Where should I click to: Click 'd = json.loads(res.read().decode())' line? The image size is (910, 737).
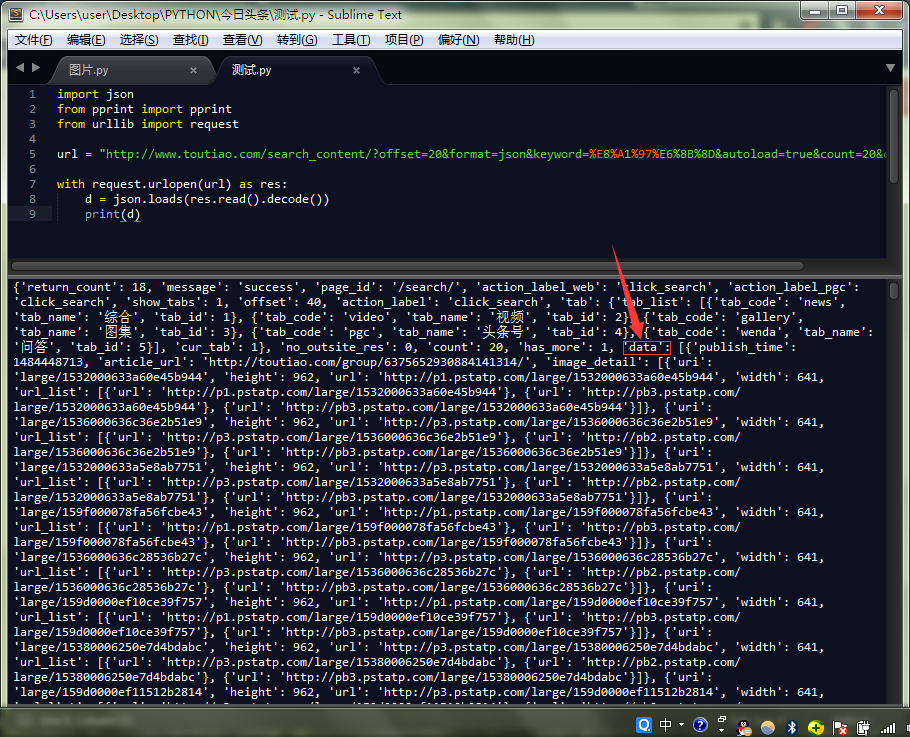pyautogui.click(x=207, y=199)
